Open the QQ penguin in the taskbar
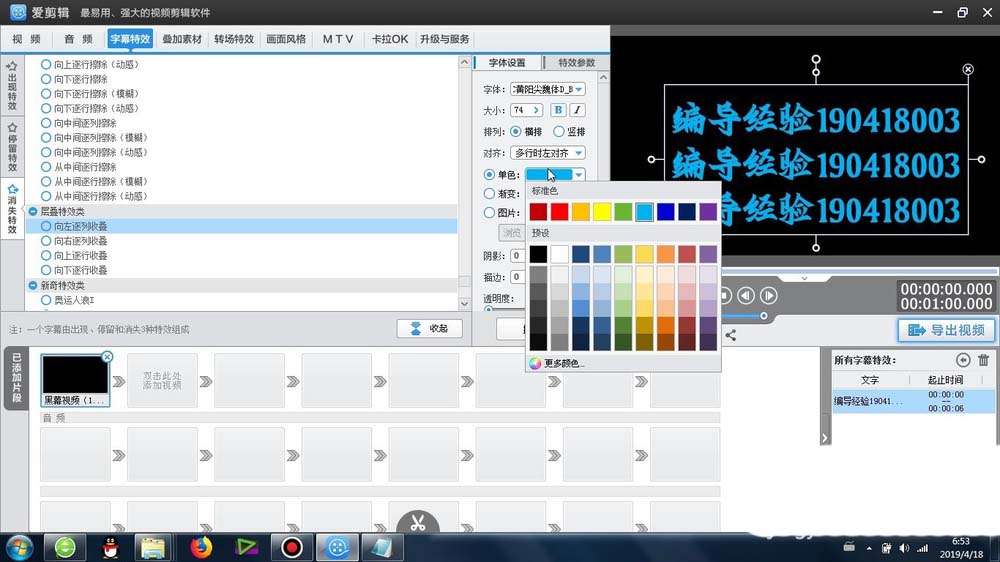The height and width of the screenshot is (562, 1000). coord(110,547)
